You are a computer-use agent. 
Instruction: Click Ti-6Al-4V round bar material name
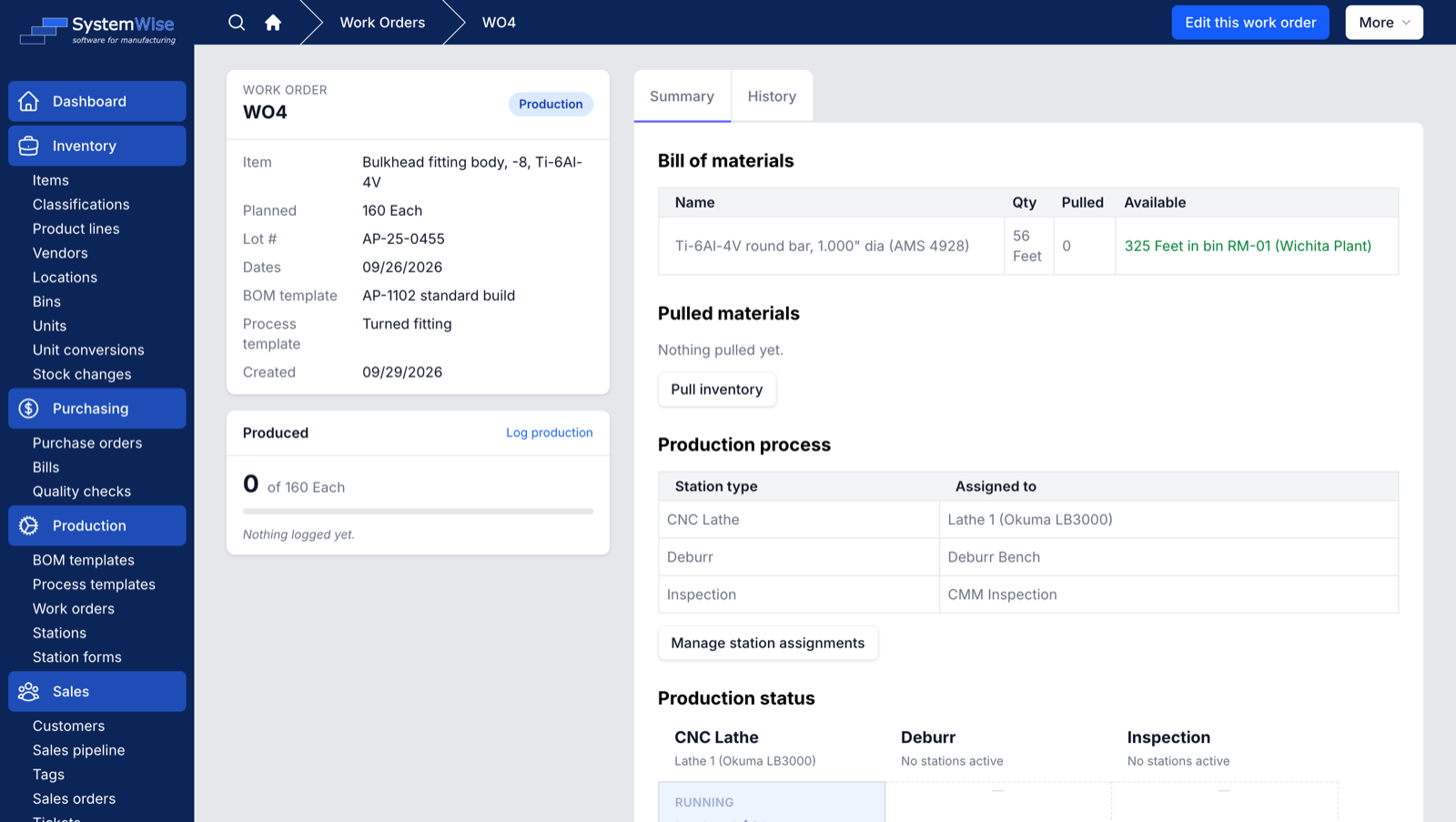822,246
